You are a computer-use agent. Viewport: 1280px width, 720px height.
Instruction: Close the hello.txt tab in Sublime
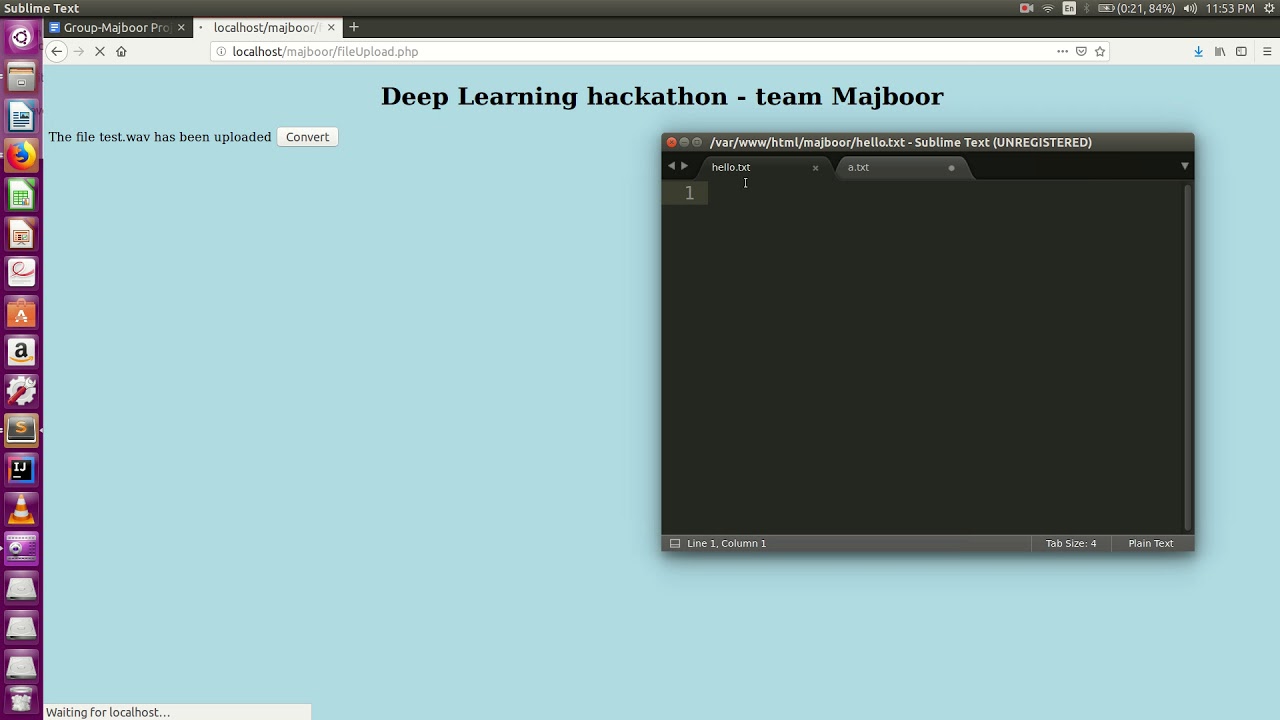click(x=815, y=168)
